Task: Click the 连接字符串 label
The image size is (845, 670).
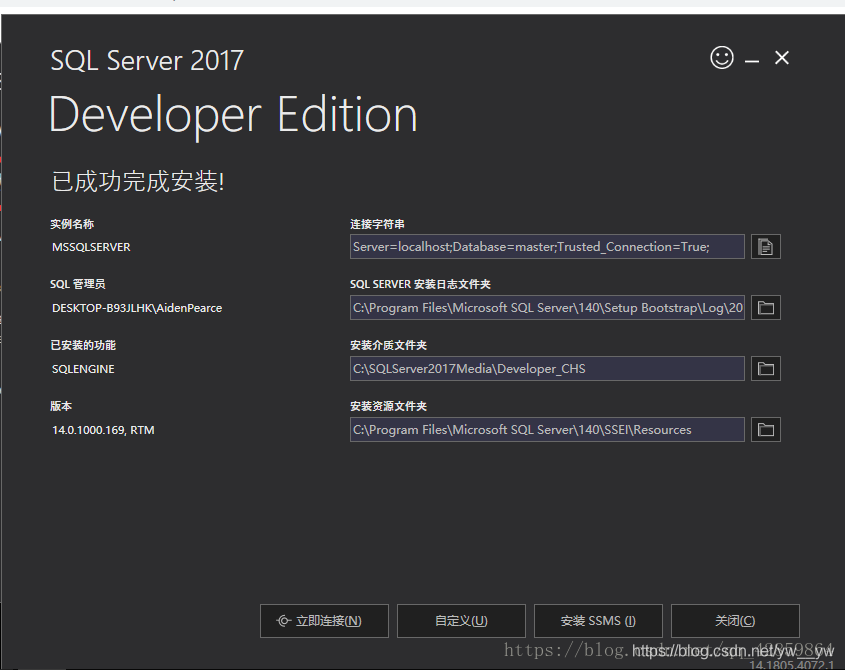Action: (377, 224)
